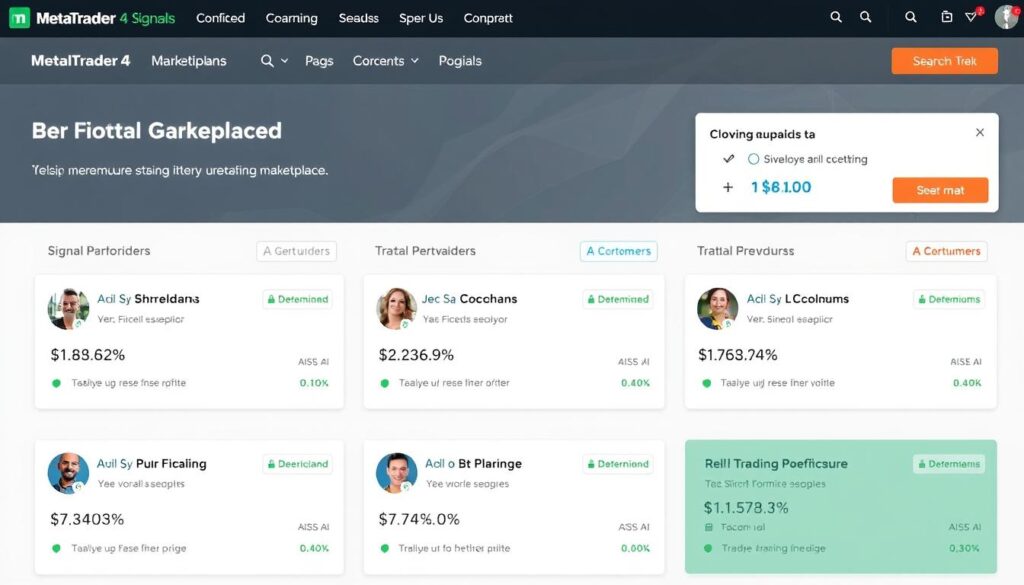The image size is (1024, 585).
Task: Click the $7.74%.0% value
Action: 419,520
